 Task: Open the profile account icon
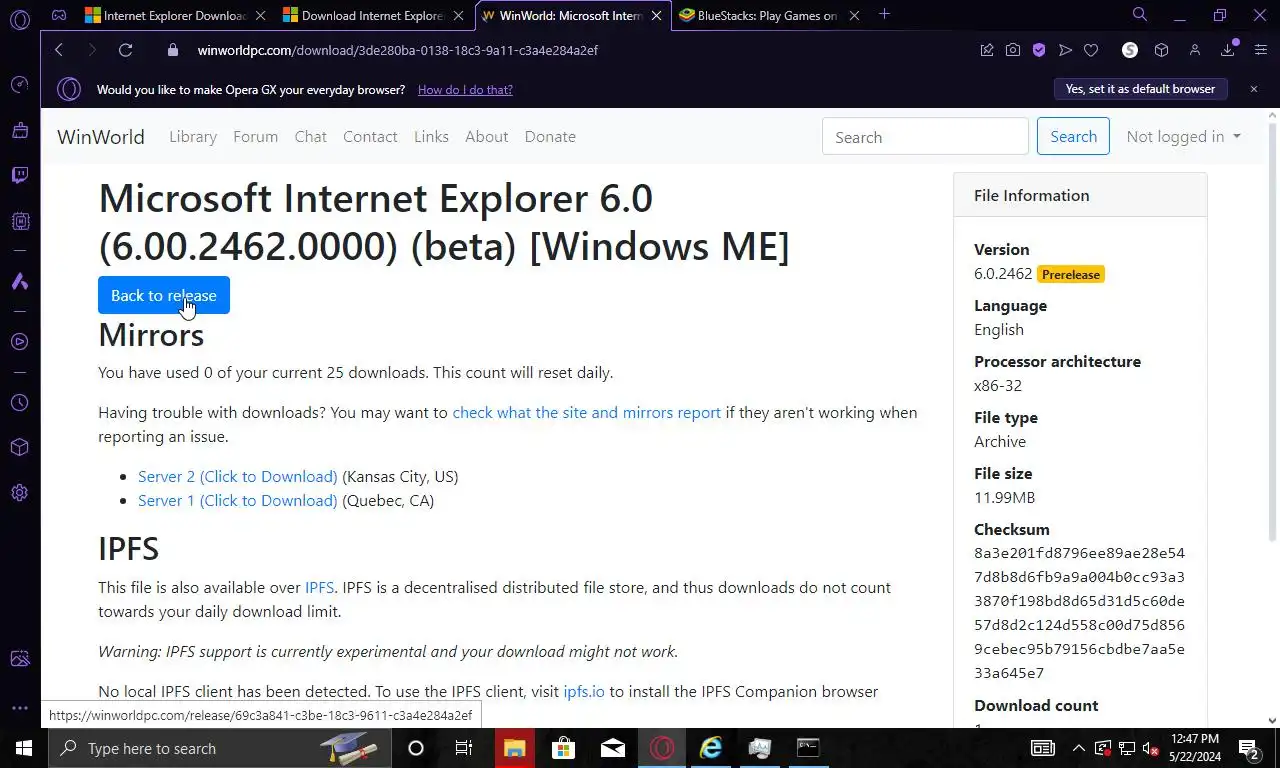[x=1194, y=50]
